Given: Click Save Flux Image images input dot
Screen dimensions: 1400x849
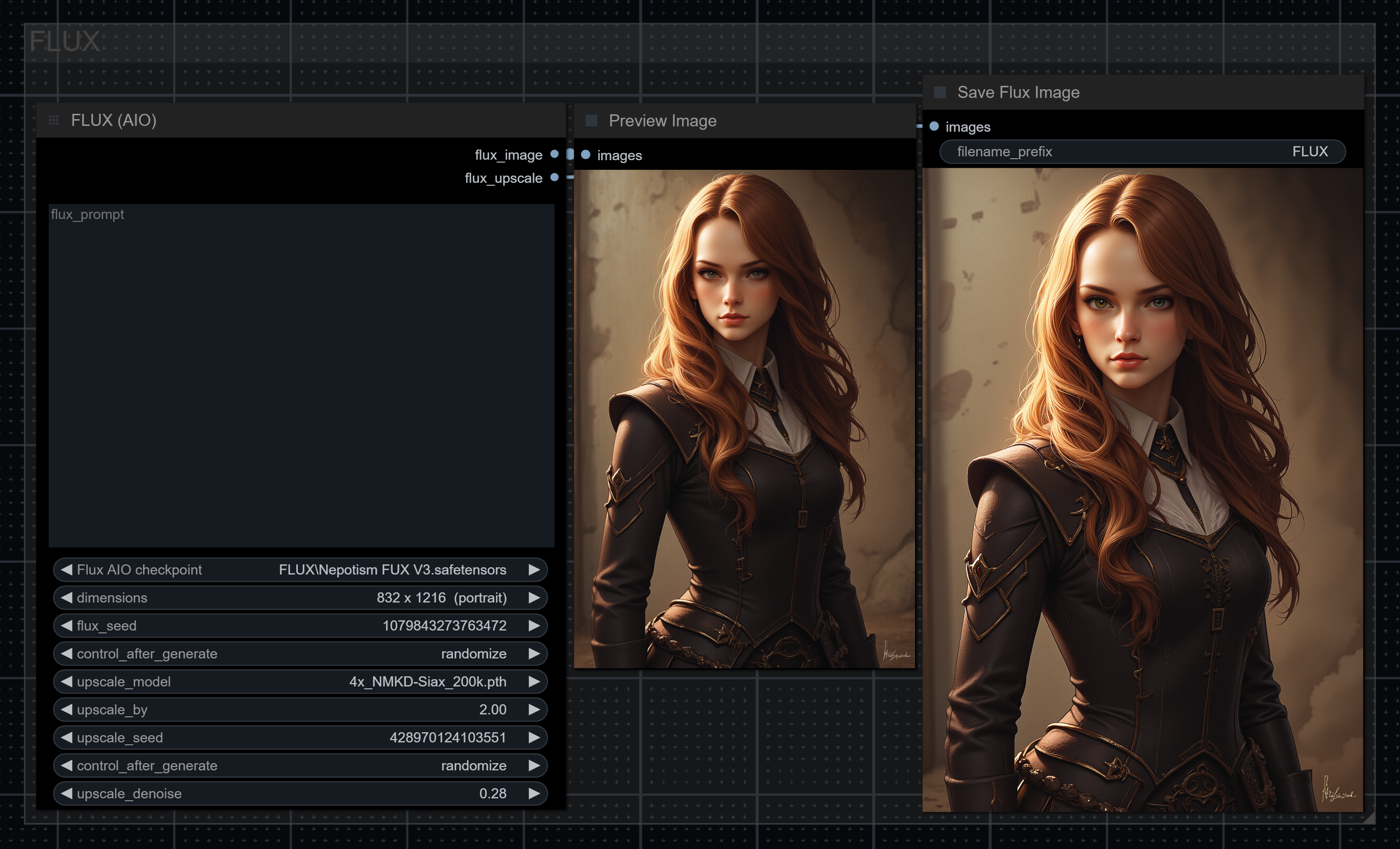Looking at the screenshot, I should pos(934,126).
